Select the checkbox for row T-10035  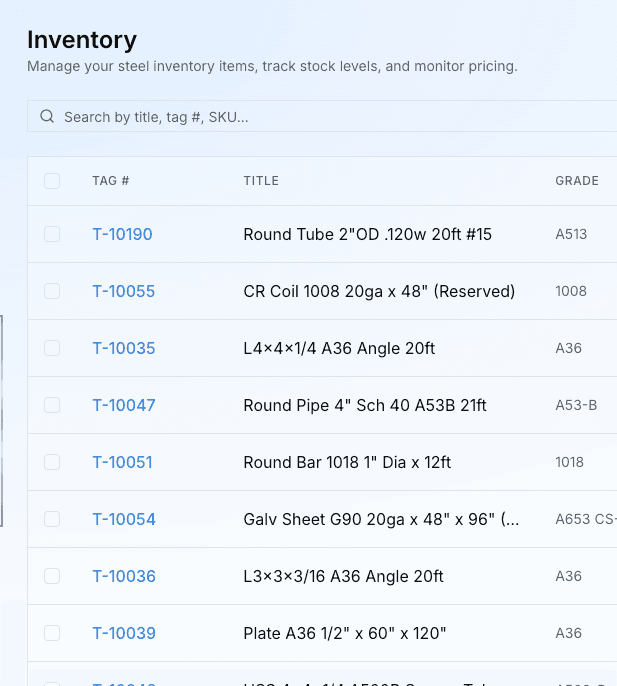[x=52, y=348]
